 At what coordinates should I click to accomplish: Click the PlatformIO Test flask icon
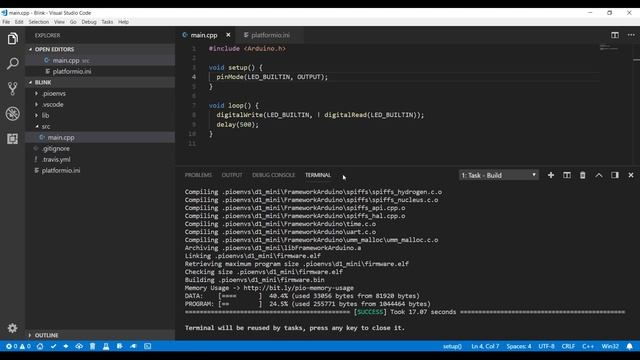coord(106,346)
